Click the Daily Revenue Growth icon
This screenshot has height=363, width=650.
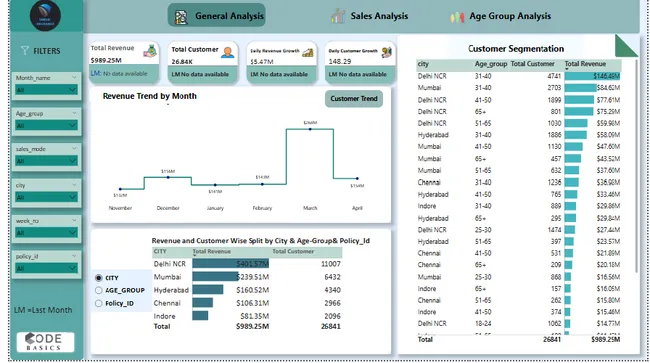308,52
